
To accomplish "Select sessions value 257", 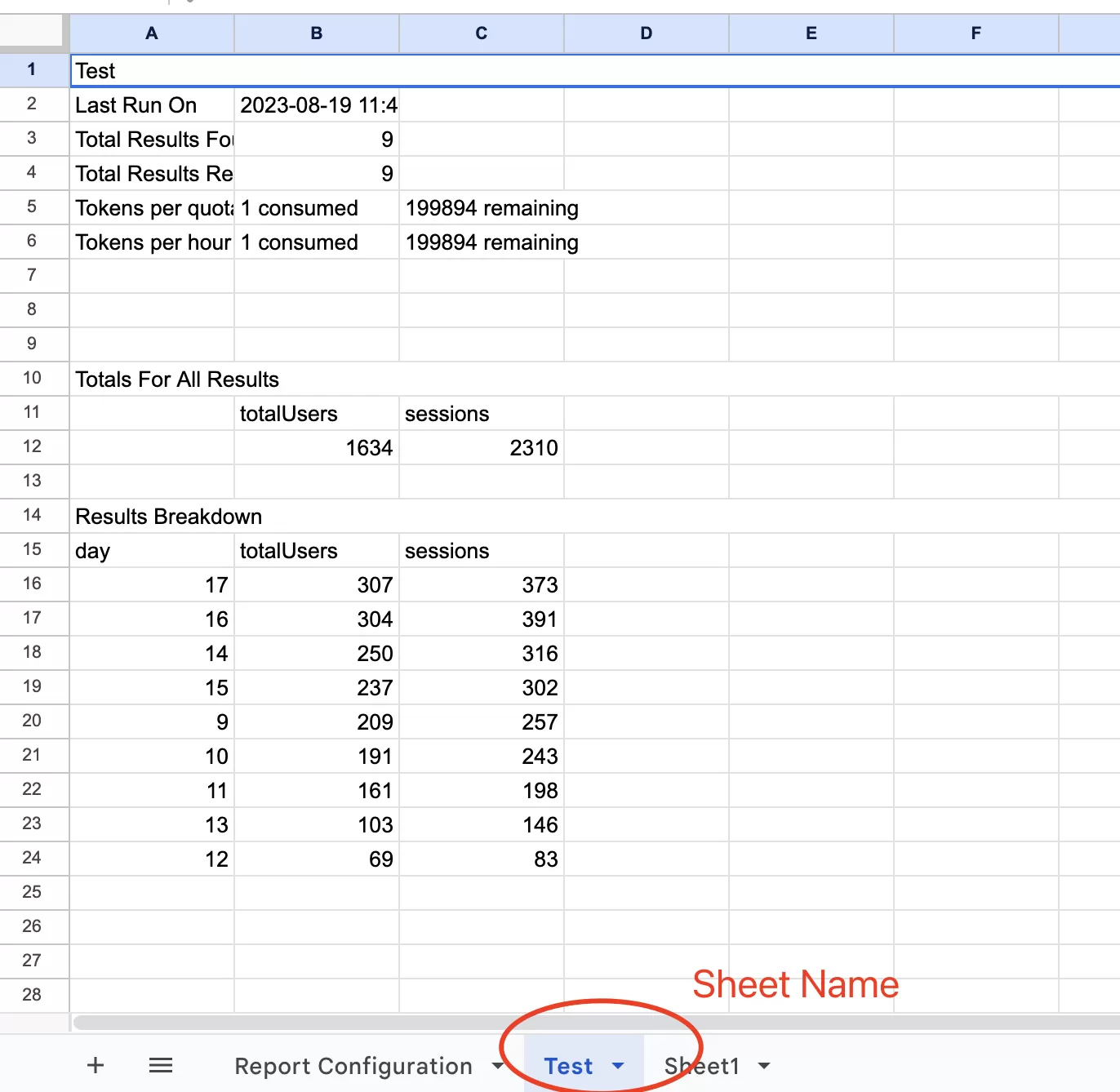I will [x=482, y=722].
